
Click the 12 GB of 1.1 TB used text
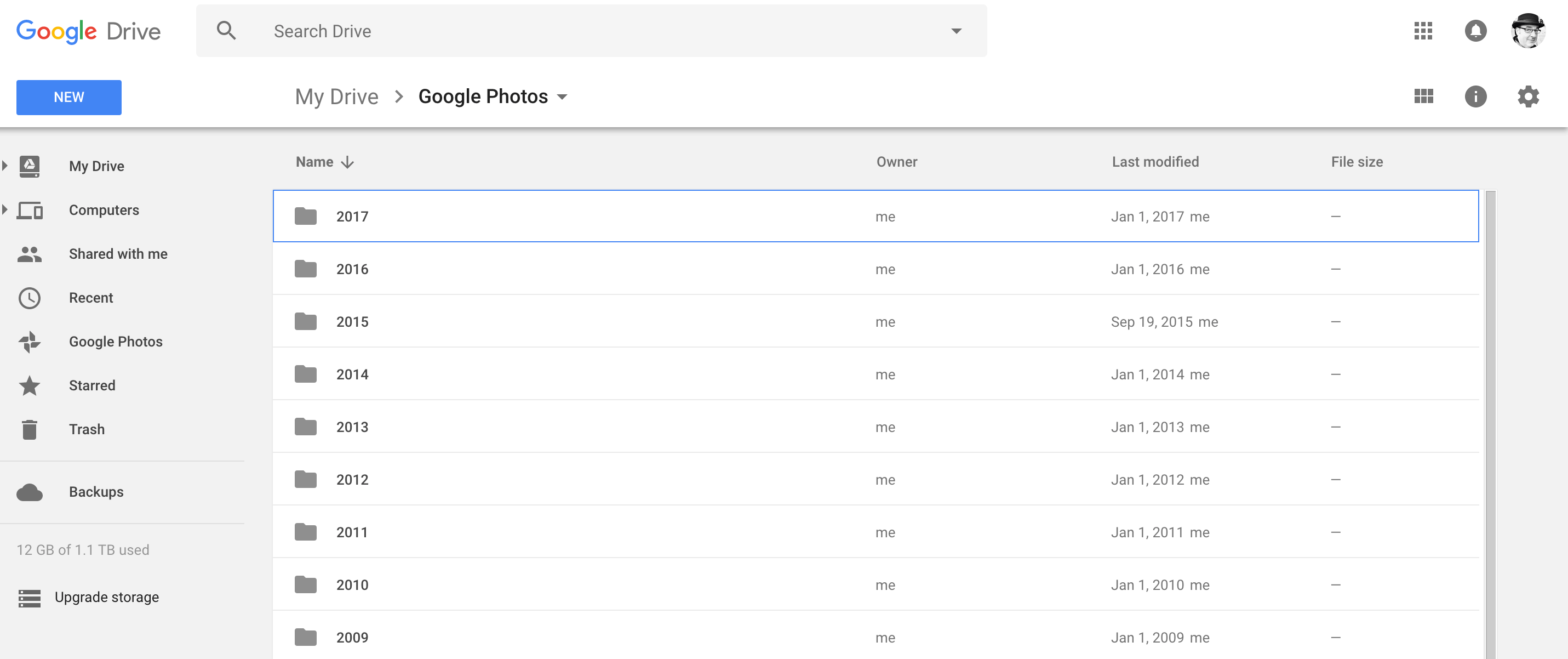83,550
